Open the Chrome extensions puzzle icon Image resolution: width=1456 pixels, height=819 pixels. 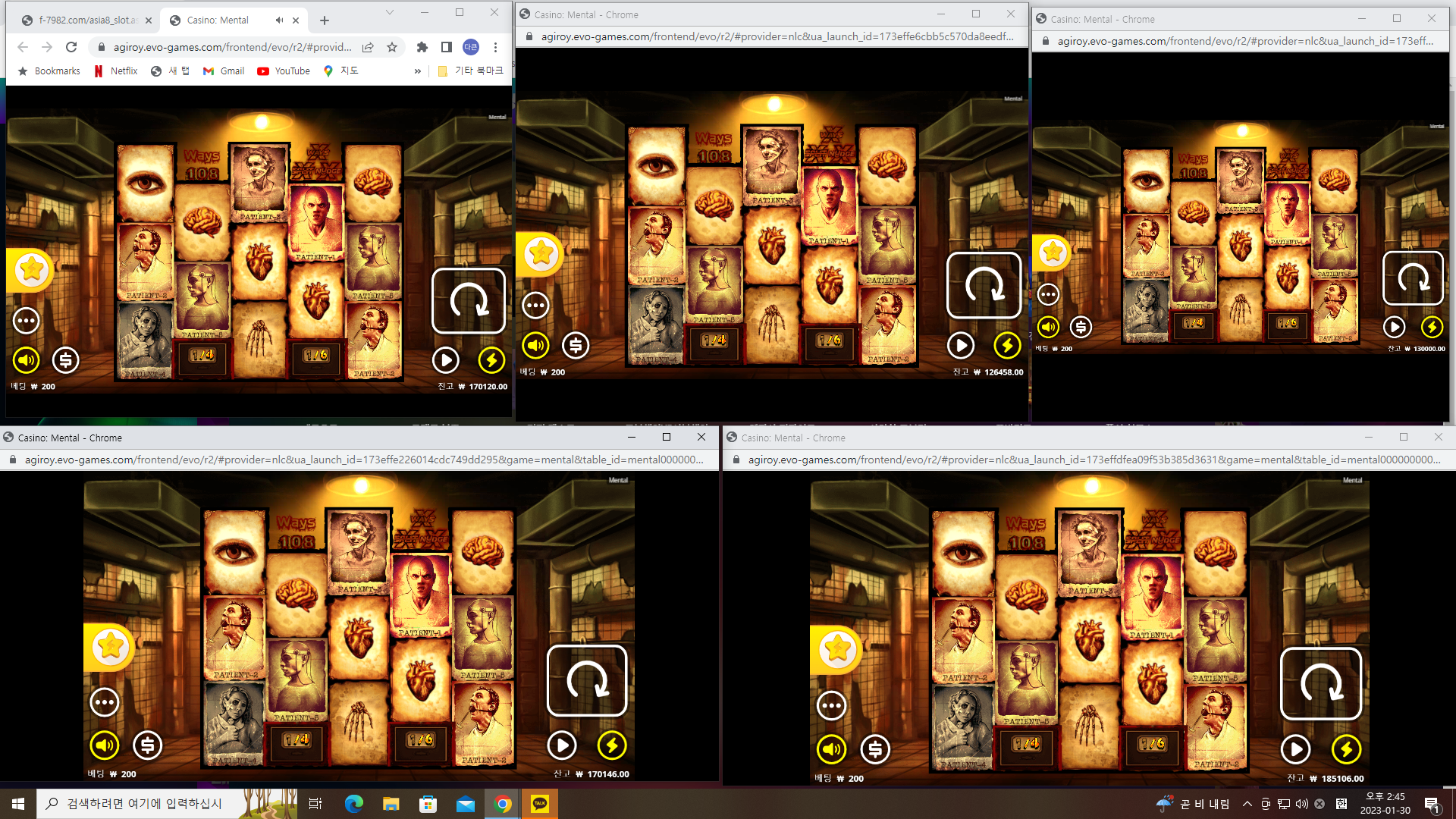[422, 47]
